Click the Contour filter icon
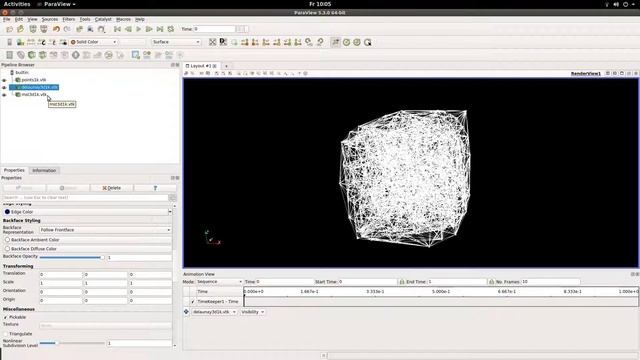 [20, 55]
